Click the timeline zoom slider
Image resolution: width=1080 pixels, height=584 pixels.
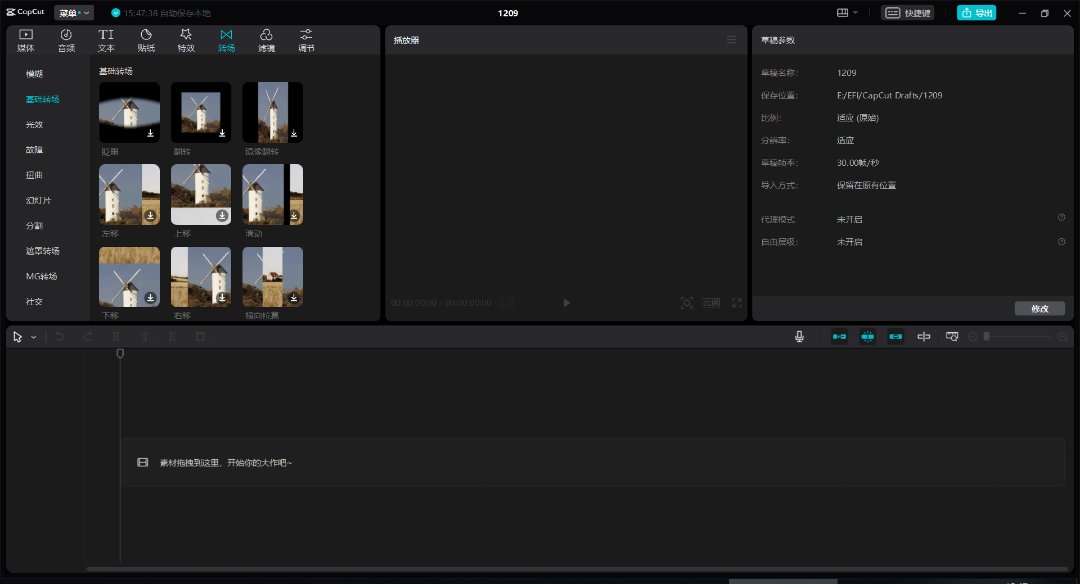[1017, 337]
